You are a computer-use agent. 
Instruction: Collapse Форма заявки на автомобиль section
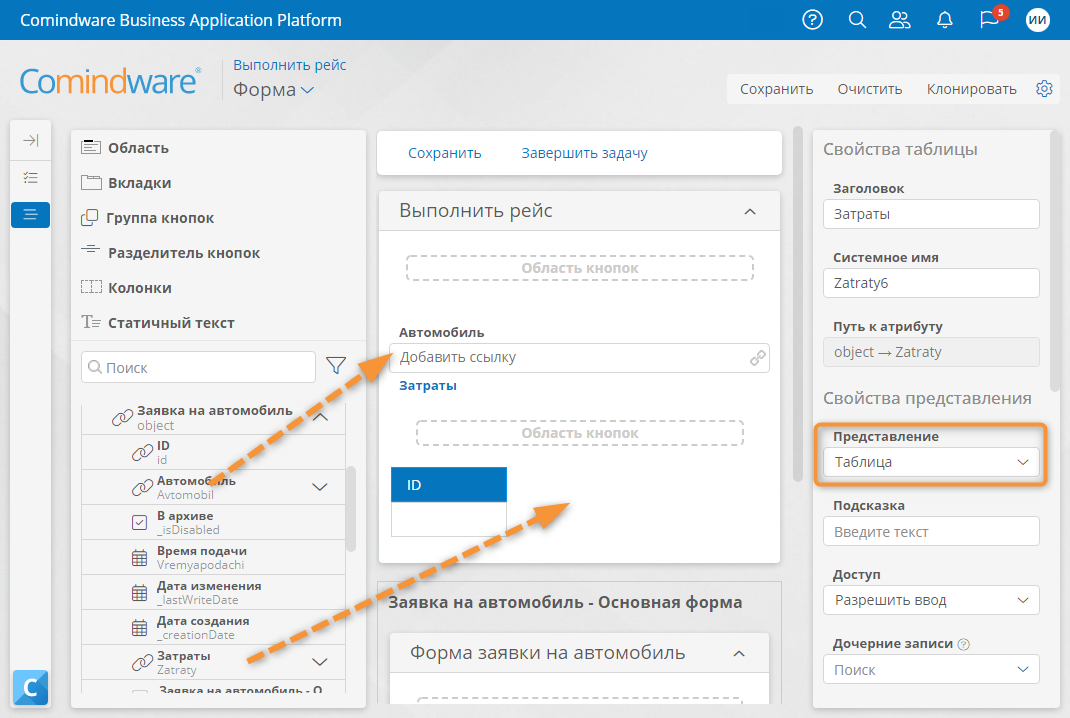(739, 654)
